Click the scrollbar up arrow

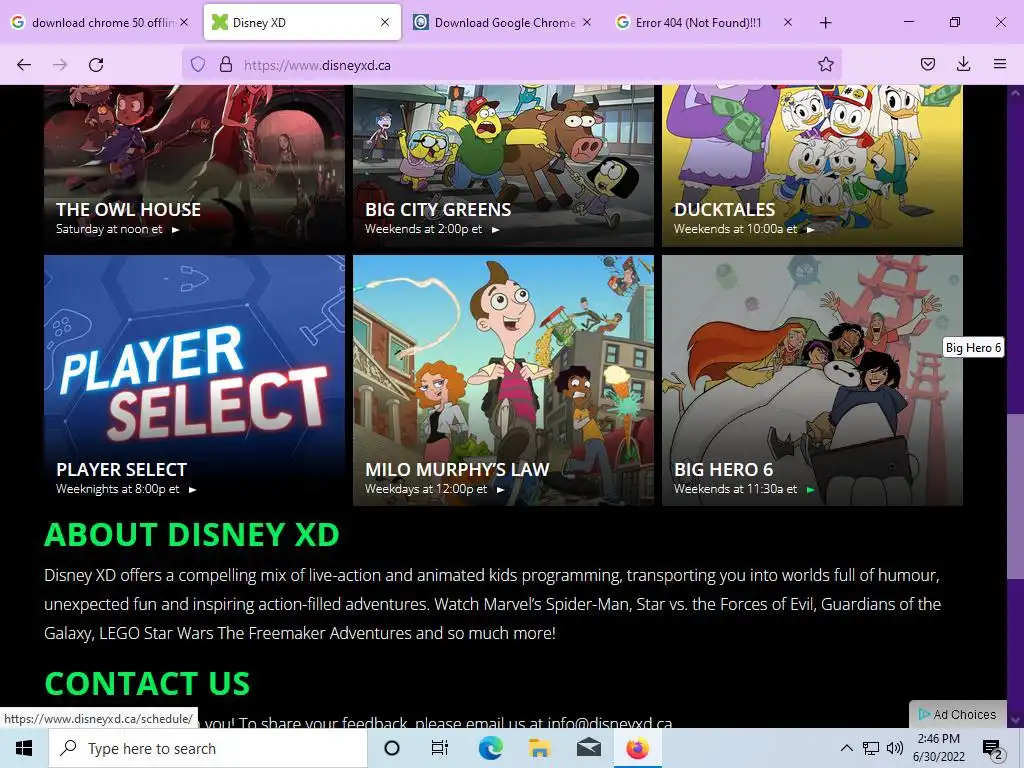coord(1015,93)
